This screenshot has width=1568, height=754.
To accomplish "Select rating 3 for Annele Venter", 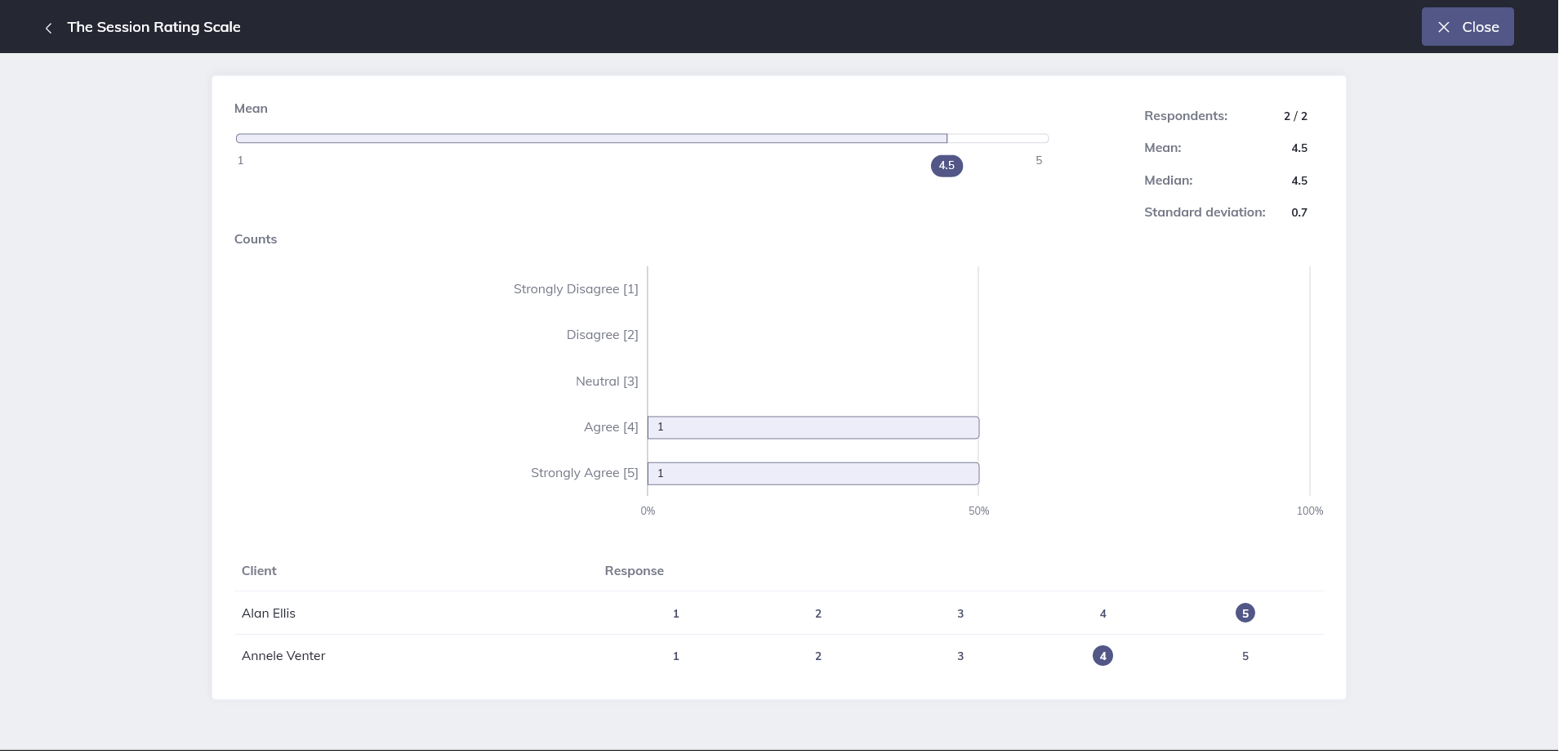I will [x=960, y=655].
